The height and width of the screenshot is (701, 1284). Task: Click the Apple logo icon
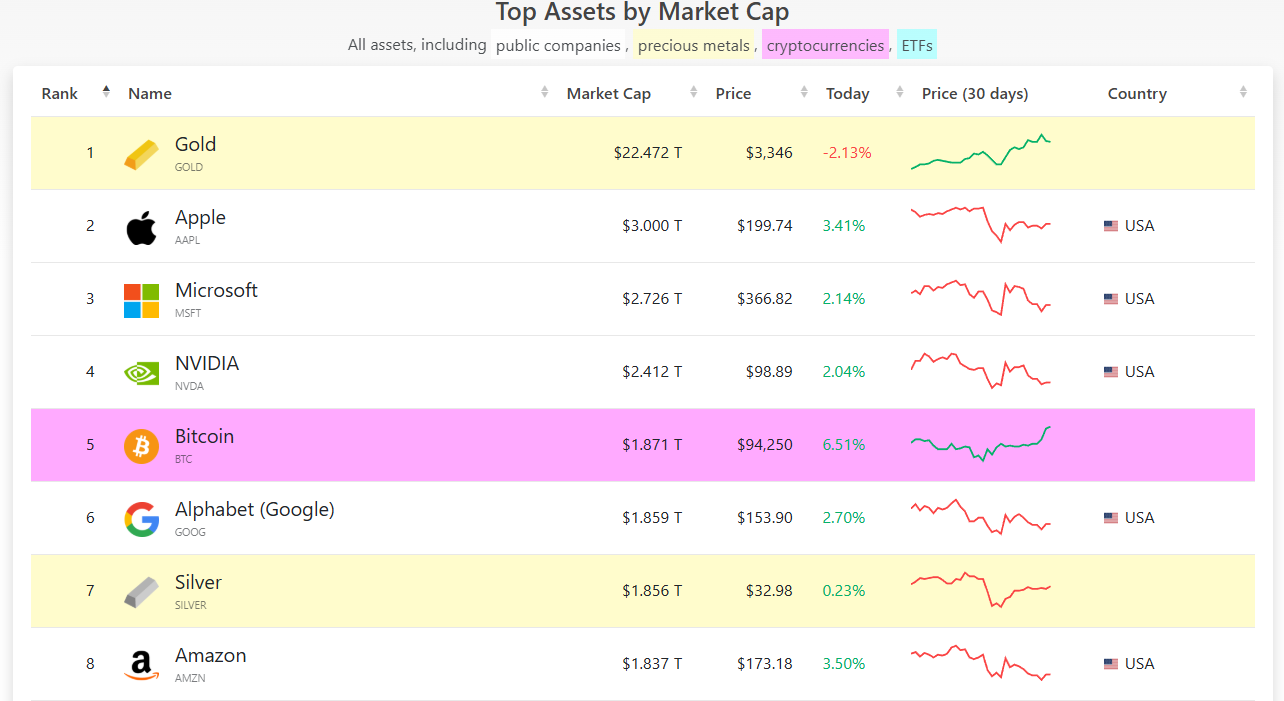(141, 228)
